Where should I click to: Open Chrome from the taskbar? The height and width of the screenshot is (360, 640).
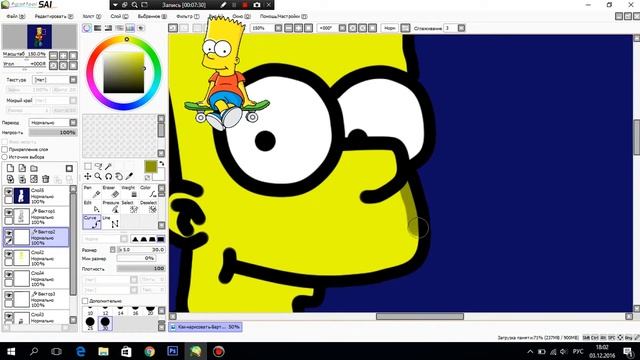pyautogui.click(x=149, y=351)
